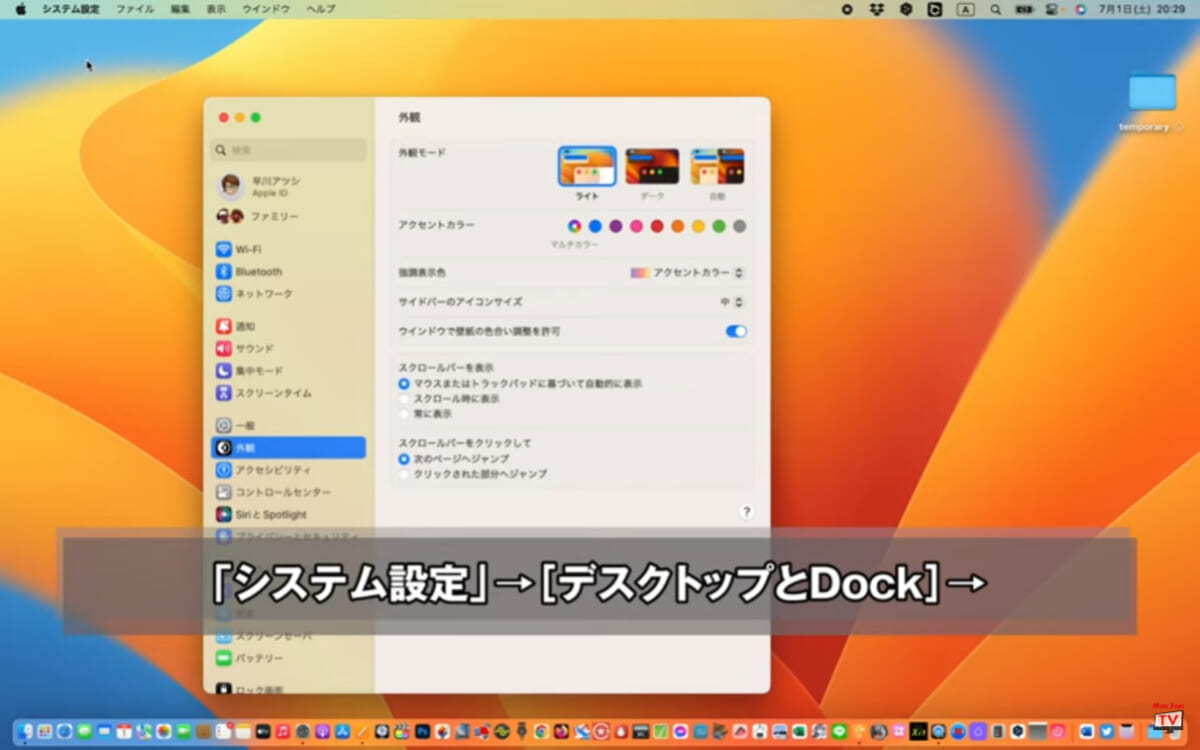Select multicolor accent color swatch
Image resolution: width=1200 pixels, height=750 pixels.
click(x=574, y=226)
